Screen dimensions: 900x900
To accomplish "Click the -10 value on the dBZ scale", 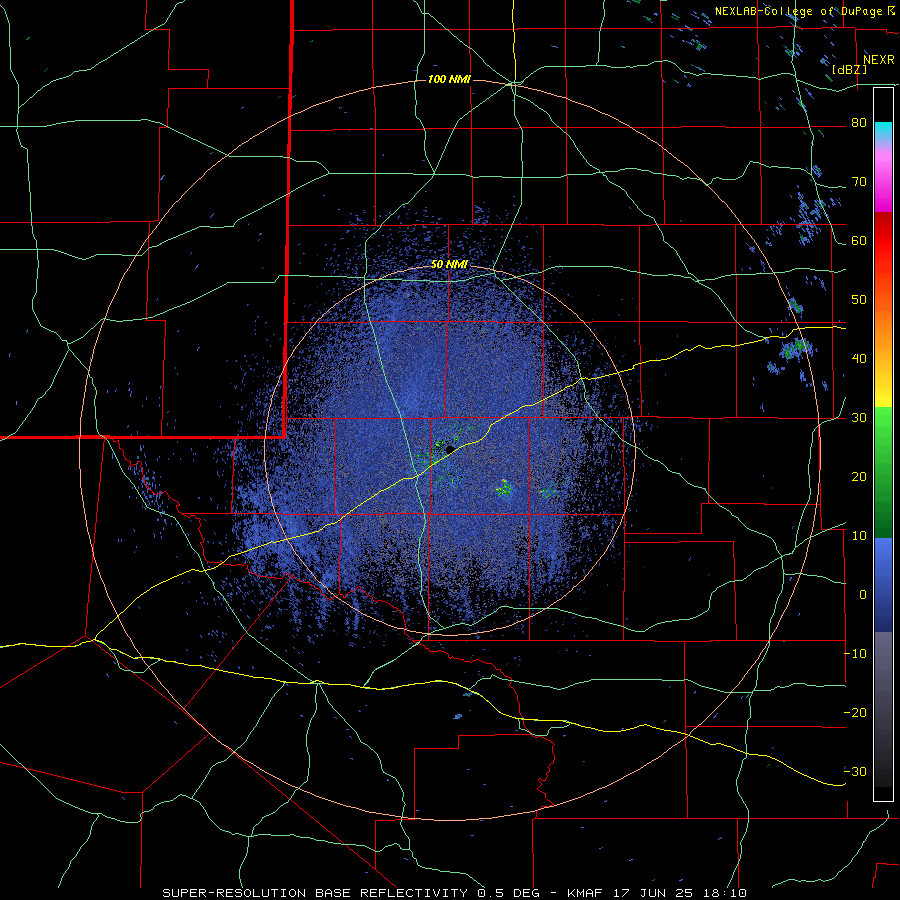I will point(855,654).
